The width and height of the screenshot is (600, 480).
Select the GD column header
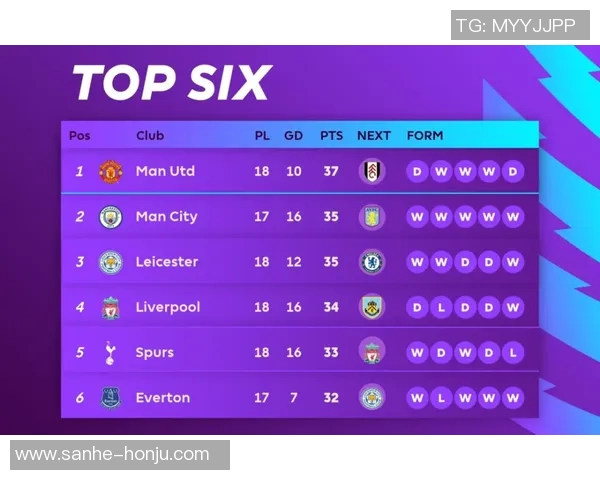(293, 136)
